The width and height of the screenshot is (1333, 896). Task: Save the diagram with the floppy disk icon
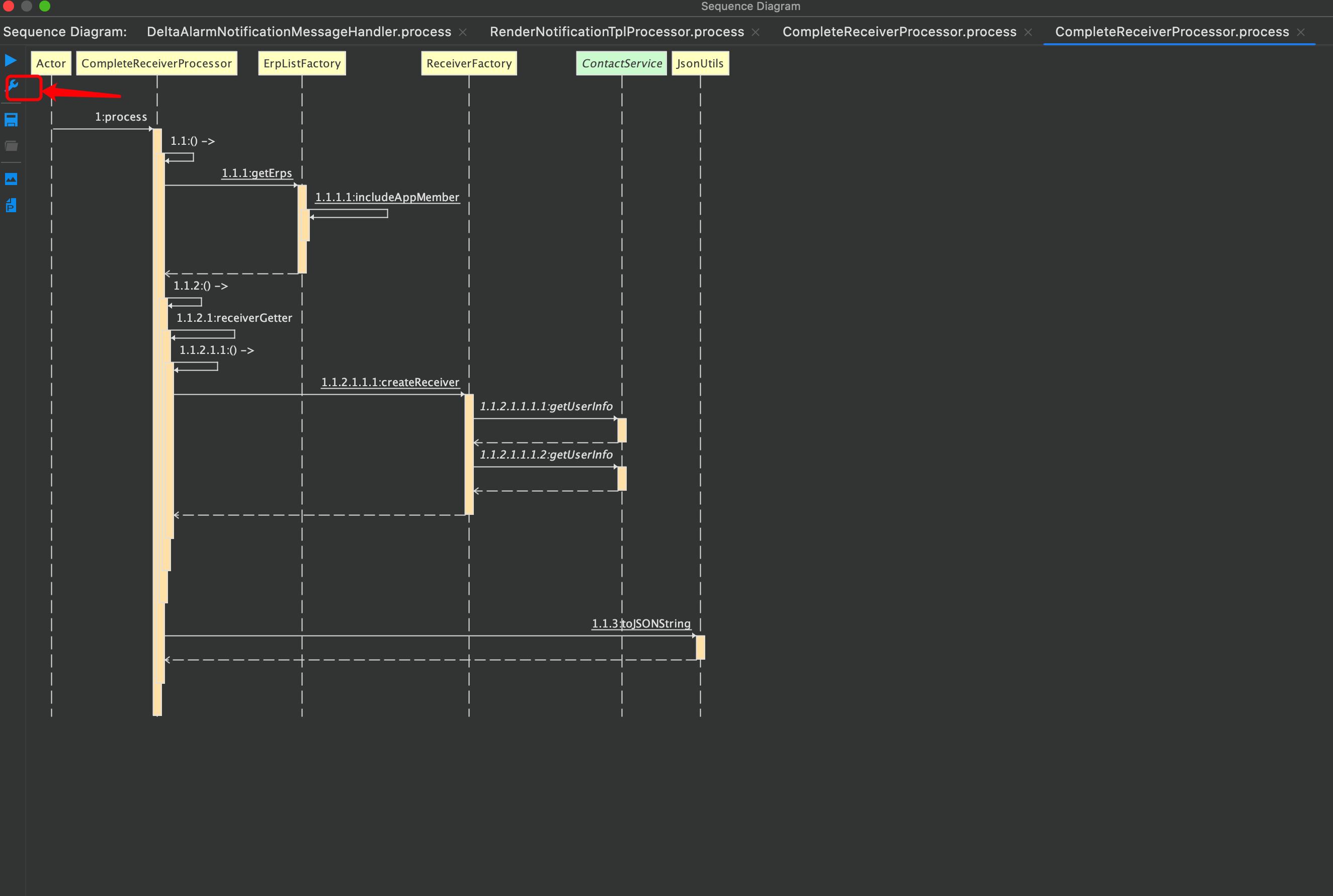click(x=11, y=120)
